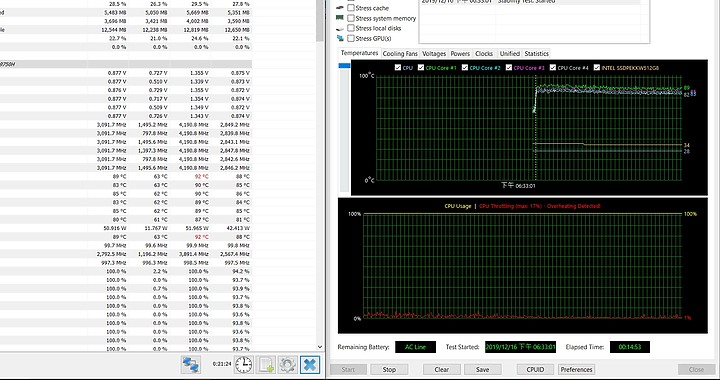The width and height of the screenshot is (720, 380).
Task: Click the save log file icon
Action: (x=265, y=365)
